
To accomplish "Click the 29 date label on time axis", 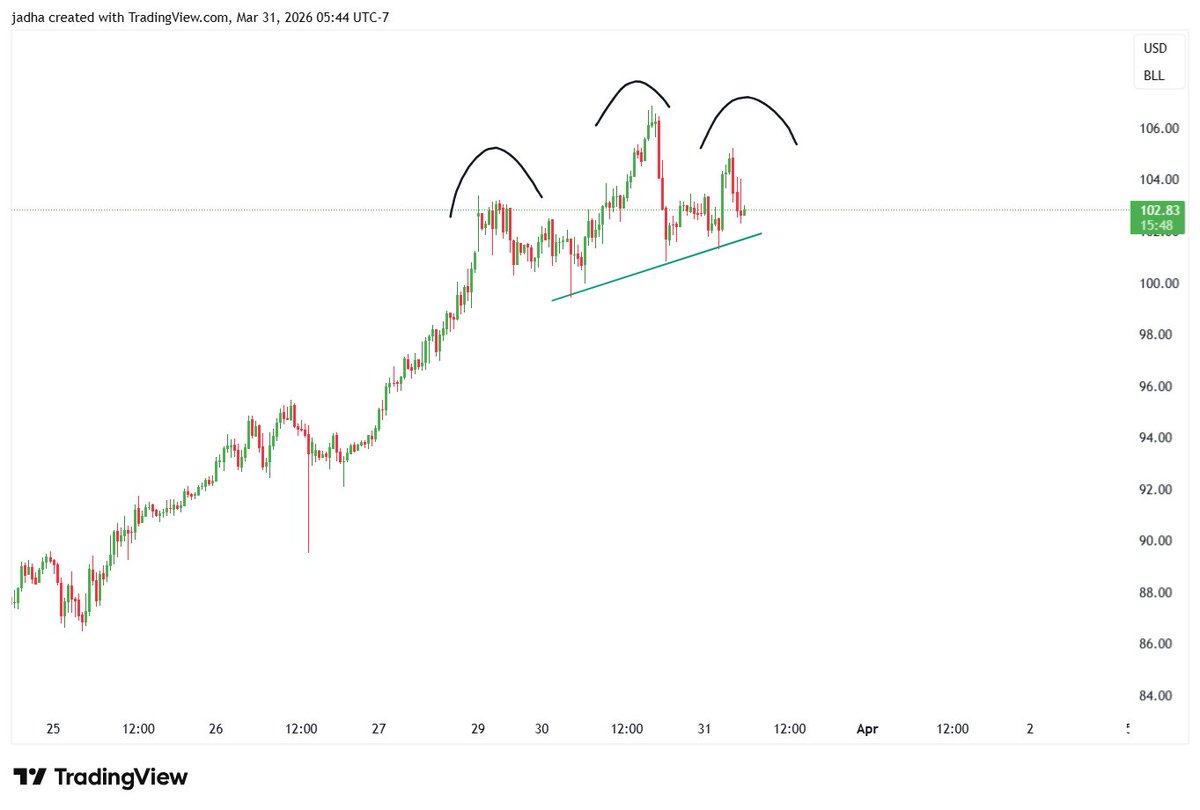I will click(x=478, y=730).
